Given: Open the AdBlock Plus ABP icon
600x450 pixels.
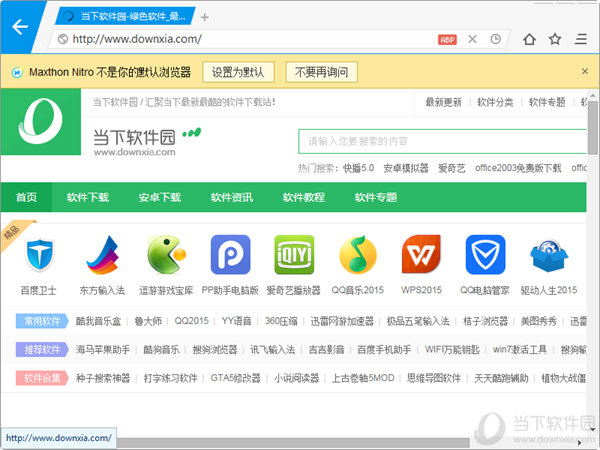Looking at the screenshot, I should (447, 39).
